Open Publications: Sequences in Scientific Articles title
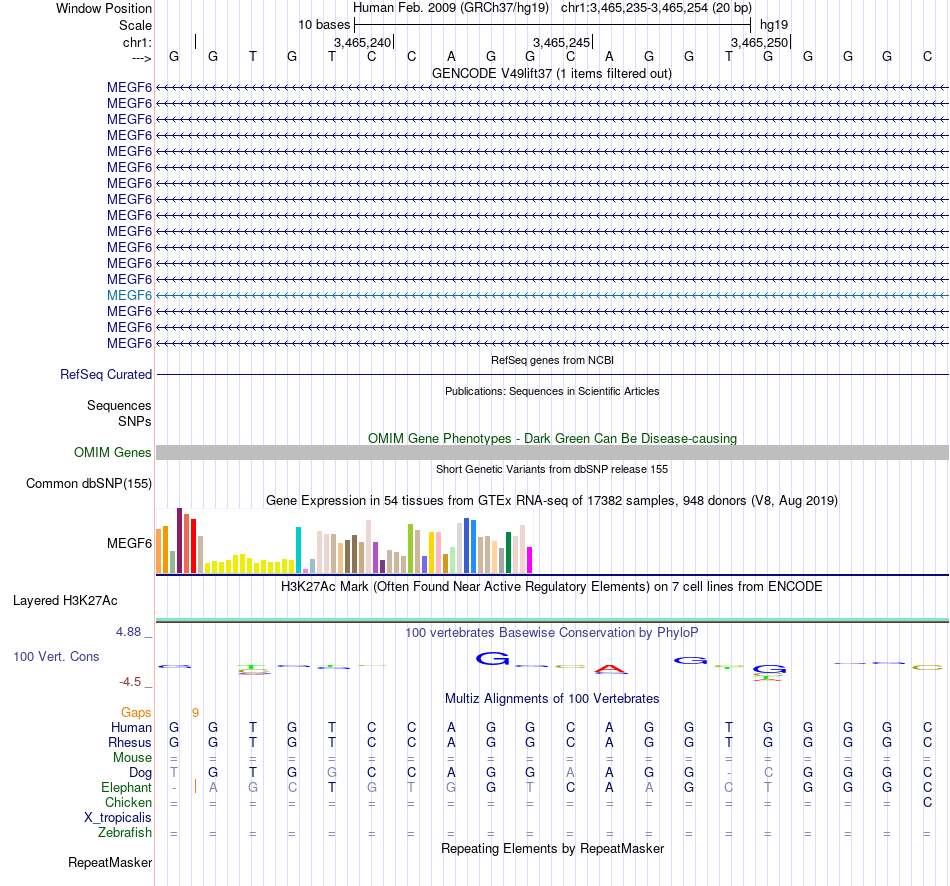This screenshot has height=886, width=950. click(x=552, y=391)
